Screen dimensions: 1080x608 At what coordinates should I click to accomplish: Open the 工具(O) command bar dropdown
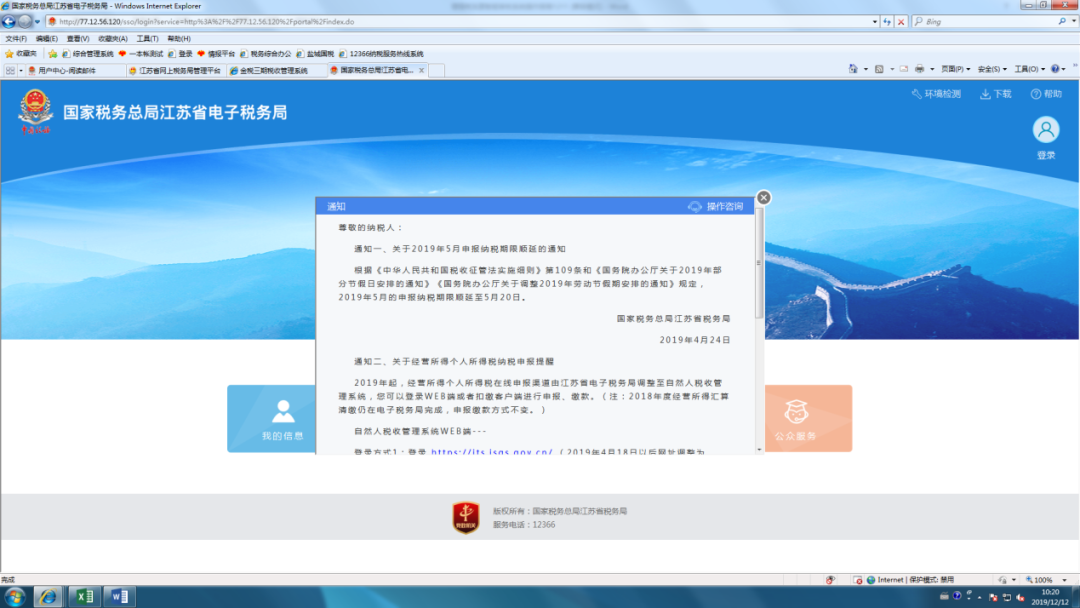1029,69
